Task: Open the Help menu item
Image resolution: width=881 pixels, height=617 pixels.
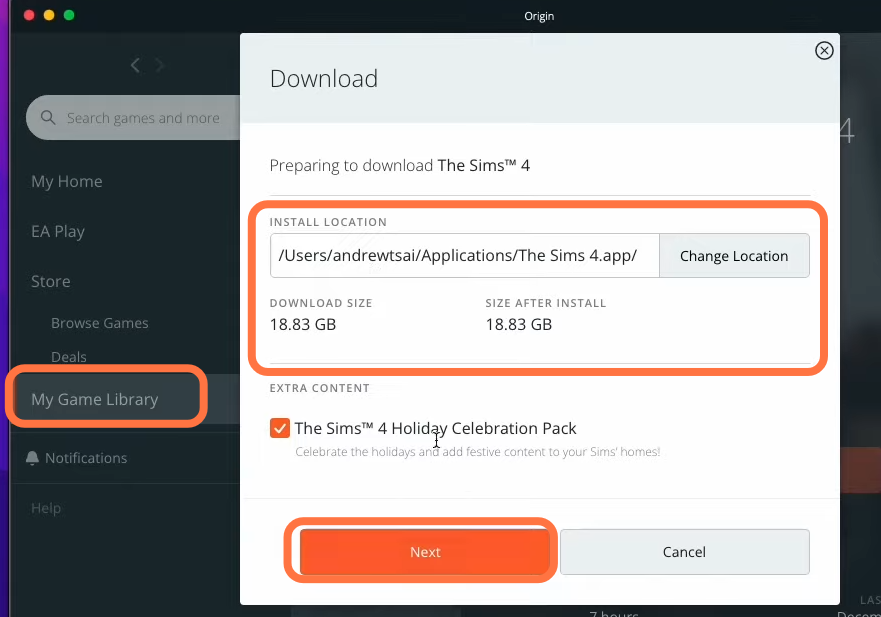Action: (46, 508)
